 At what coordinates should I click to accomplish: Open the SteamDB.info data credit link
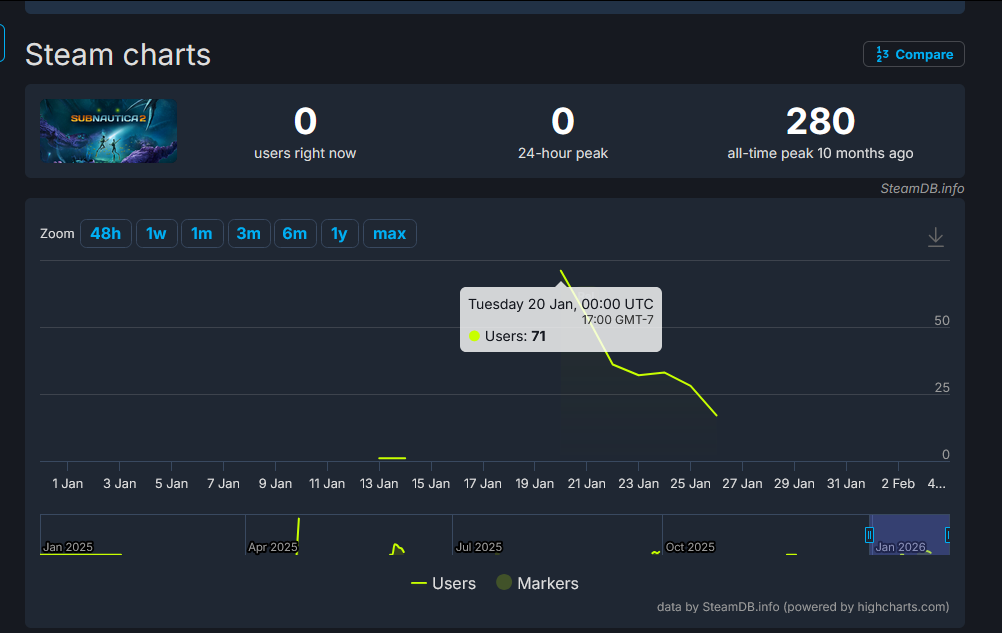[803, 607]
